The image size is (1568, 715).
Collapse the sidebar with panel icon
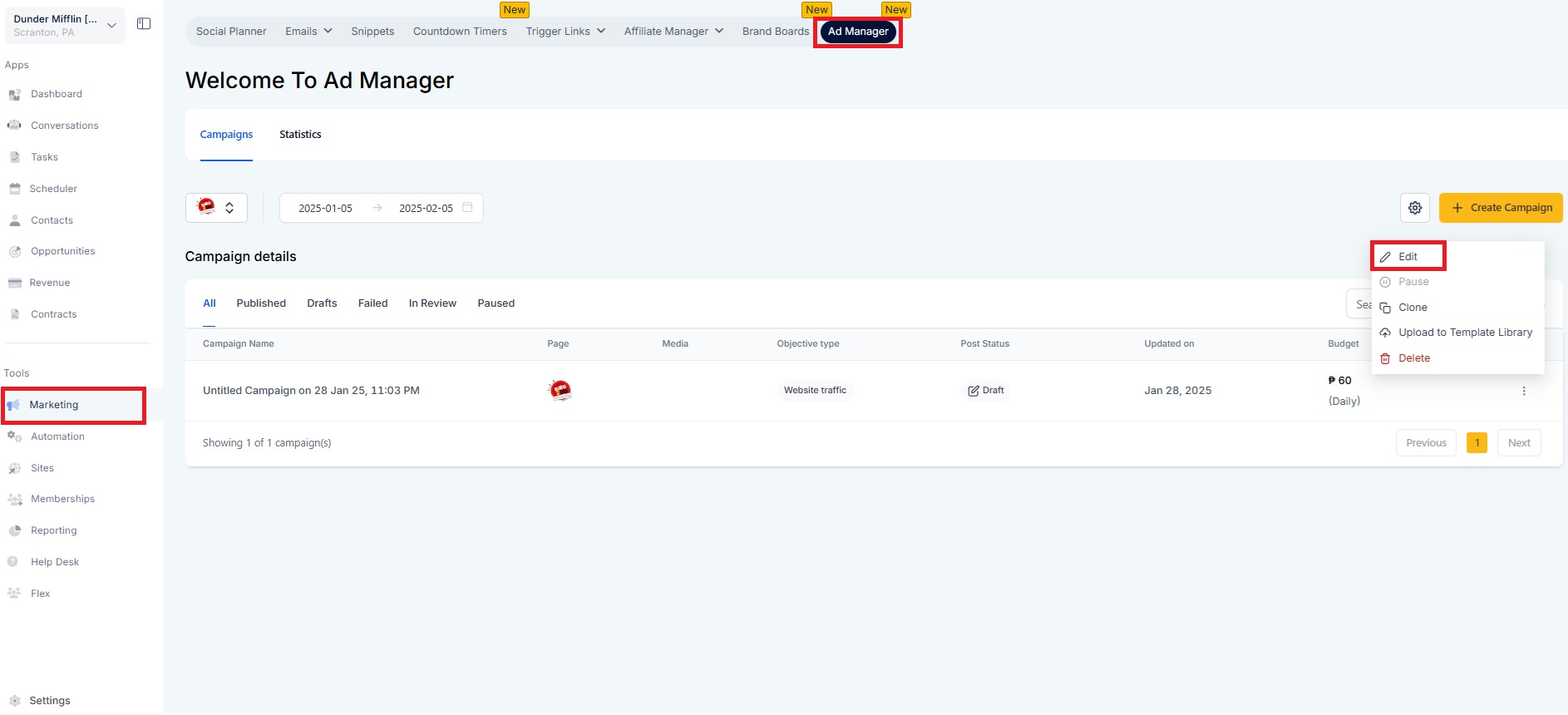pos(144,24)
